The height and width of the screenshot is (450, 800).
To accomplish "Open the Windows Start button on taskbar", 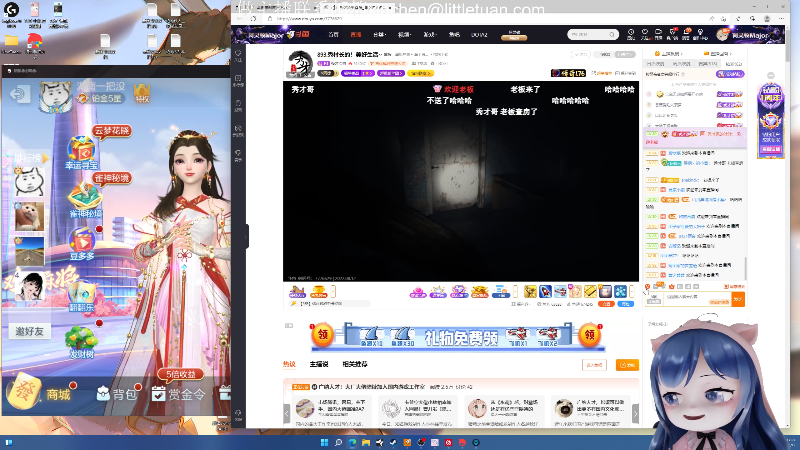I will 324,442.
